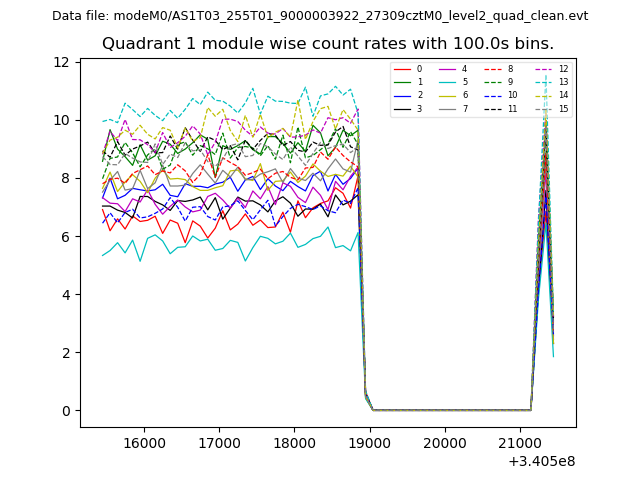Click the y-axis tick label 0
640x480 pixels.
point(64,411)
